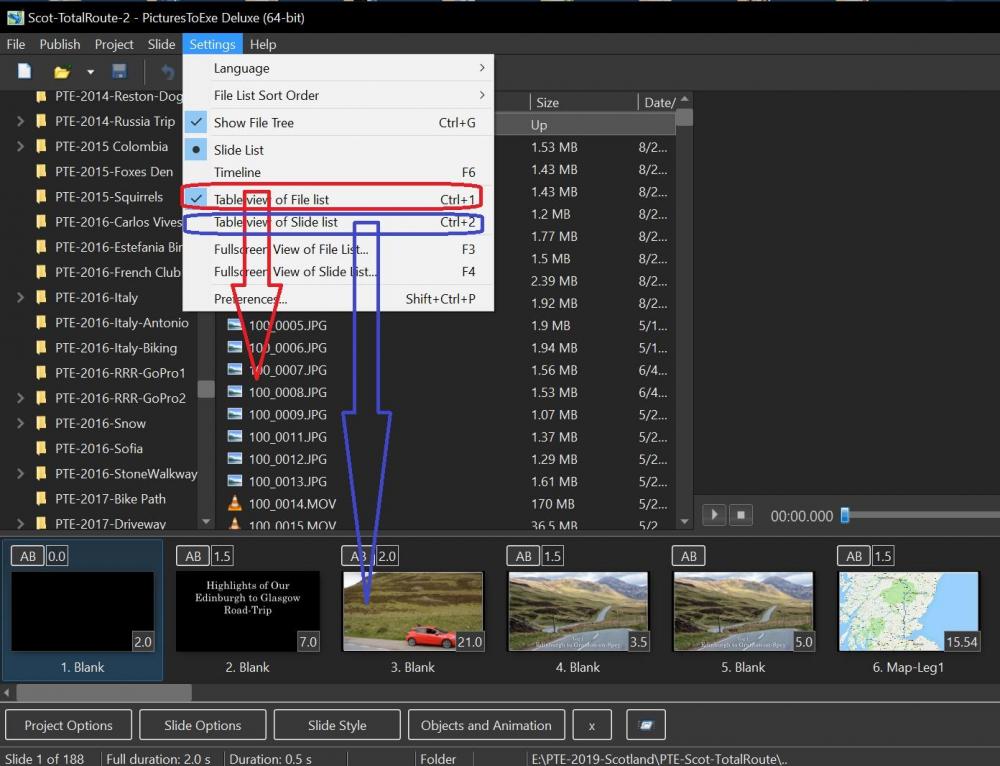Click the Save project disk icon
This screenshot has width=1000, height=766.
tap(119, 72)
